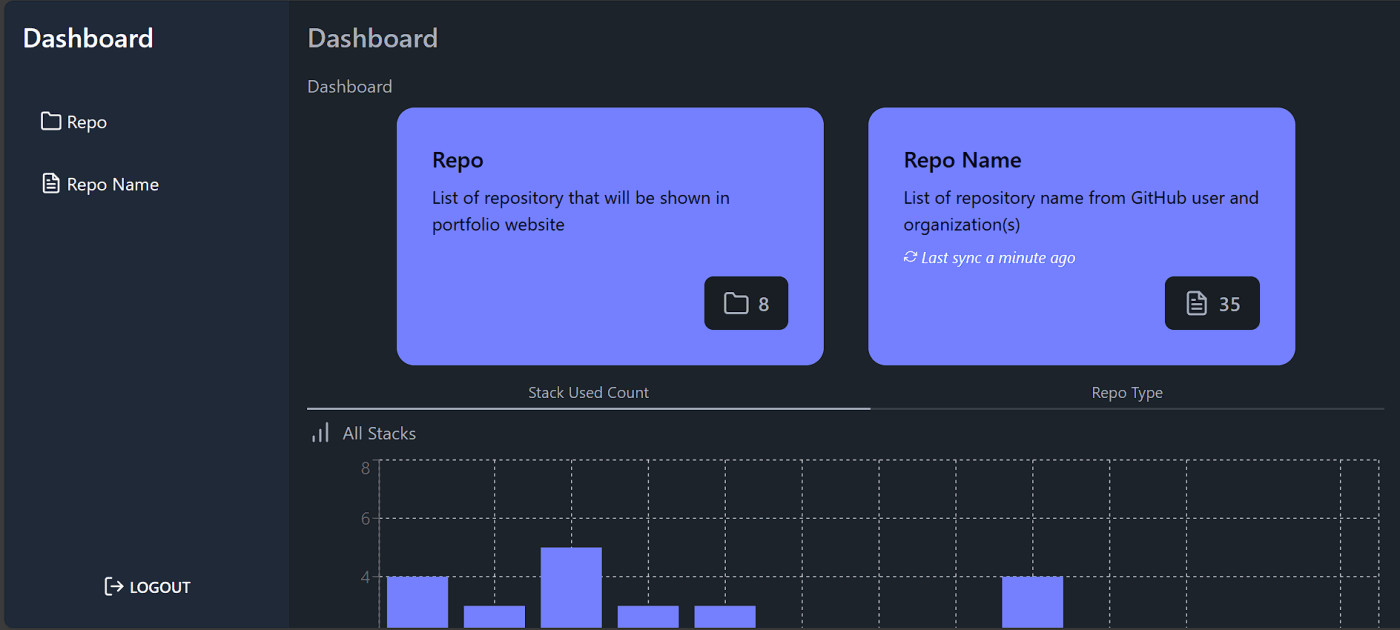Click the folder icon in the Repo card badge
Viewport: 1400px width, 630px height.
pyautogui.click(x=736, y=303)
